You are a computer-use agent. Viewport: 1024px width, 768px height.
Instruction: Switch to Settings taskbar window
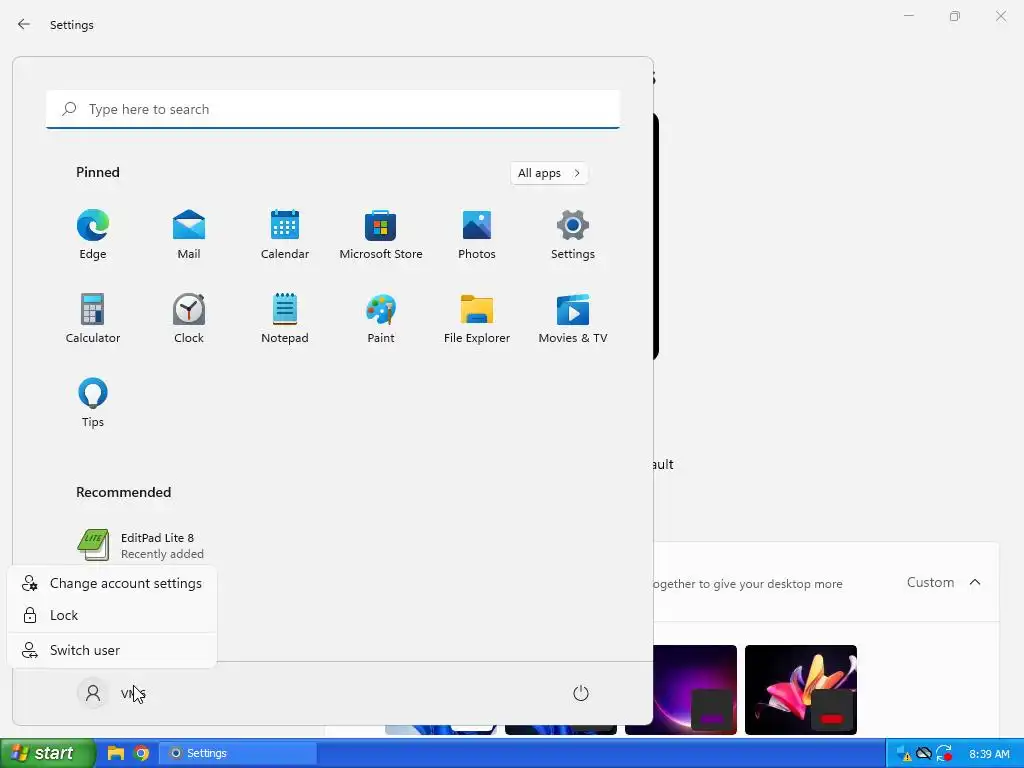(x=238, y=753)
